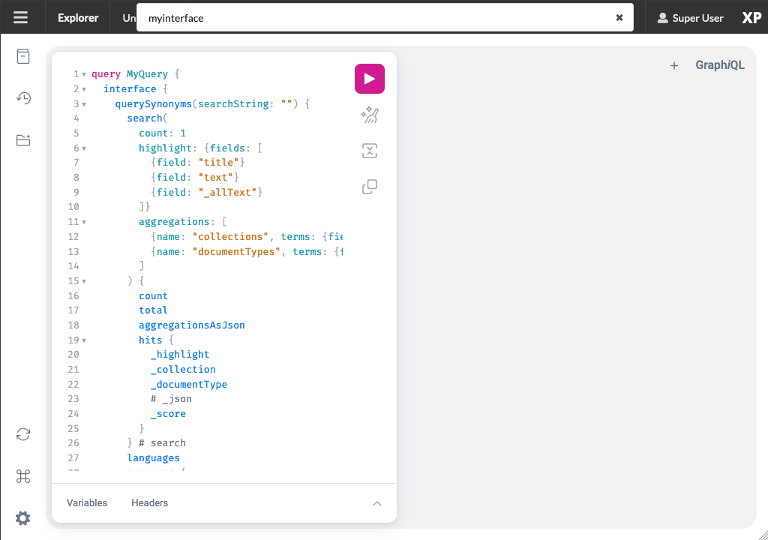Merge fragments into the query icon

coord(370,151)
